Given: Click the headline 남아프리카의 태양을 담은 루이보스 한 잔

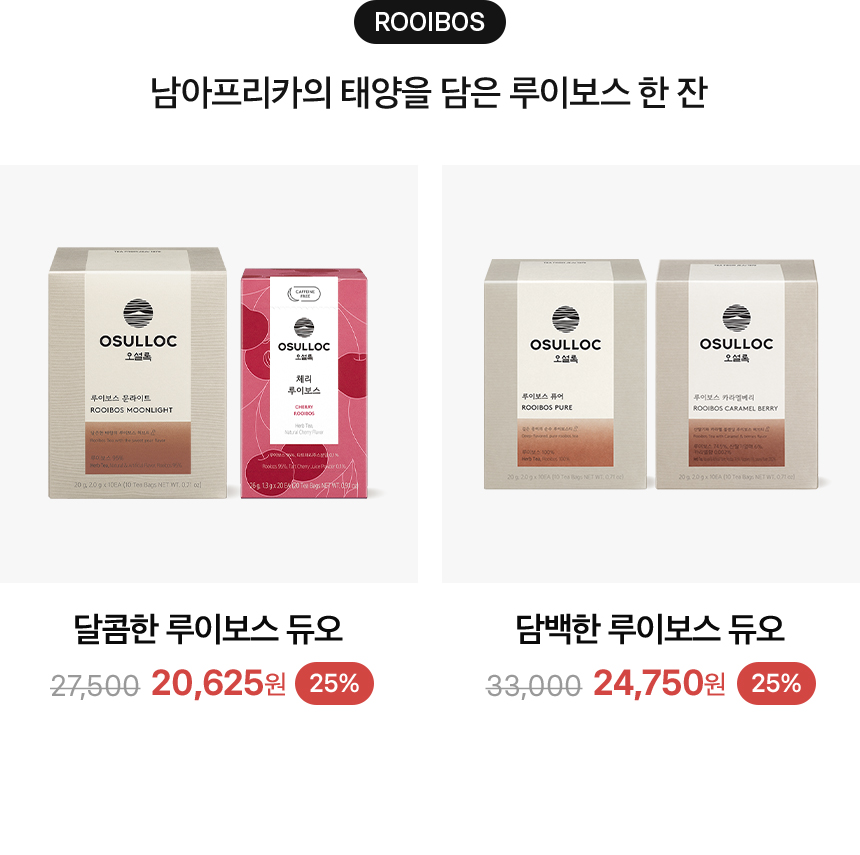Looking at the screenshot, I should click(429, 92).
